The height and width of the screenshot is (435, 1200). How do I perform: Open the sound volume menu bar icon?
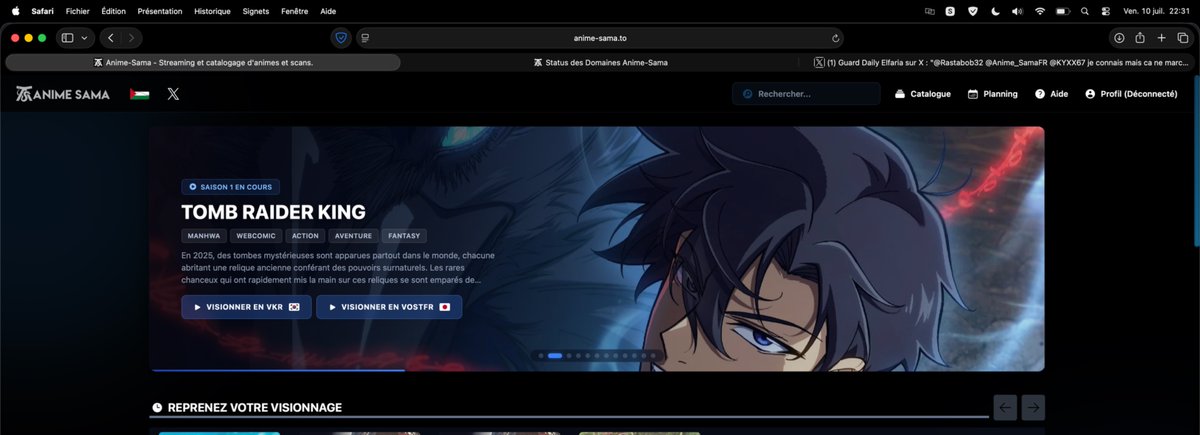[x=1017, y=11]
